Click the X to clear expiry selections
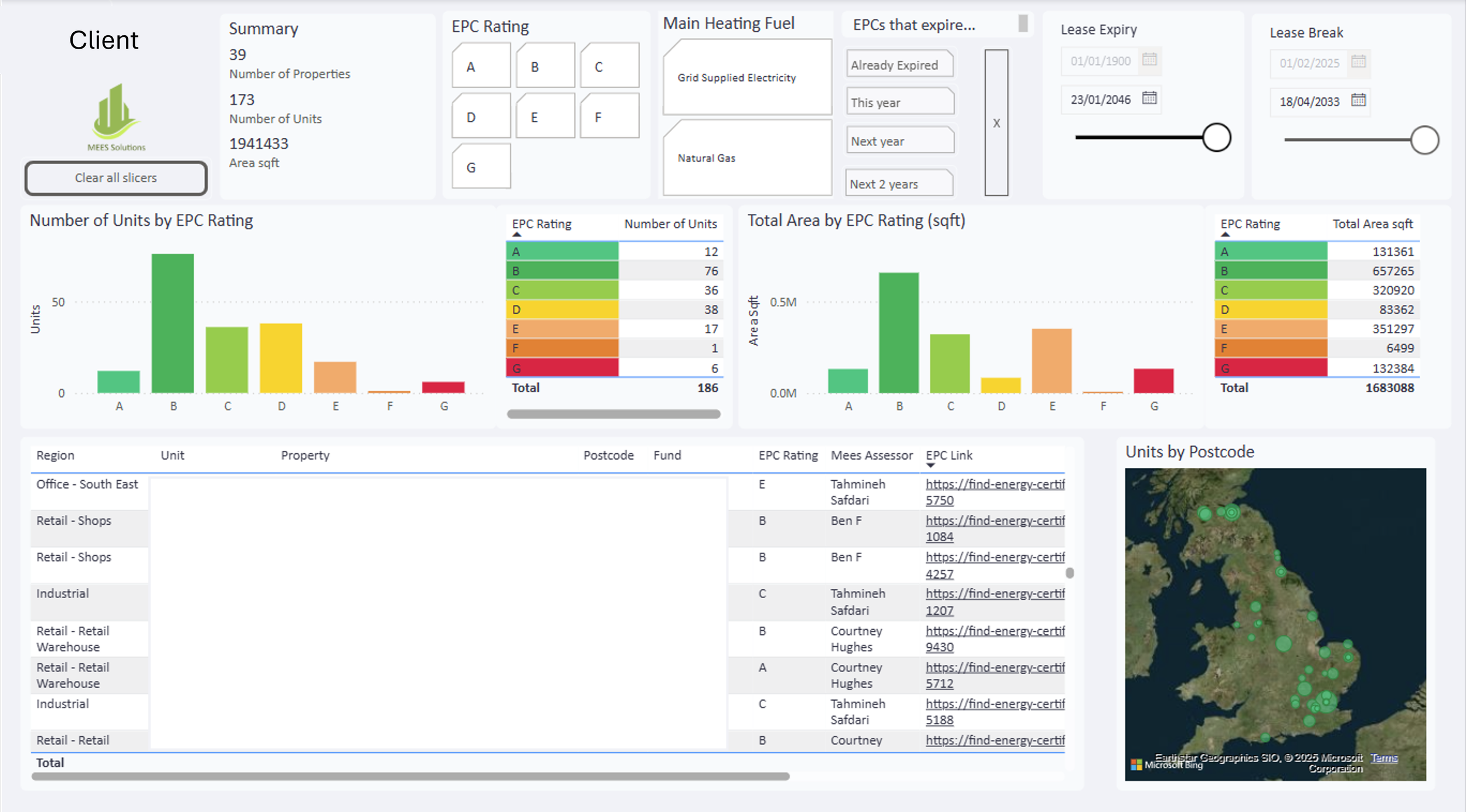1466x812 pixels. click(996, 123)
